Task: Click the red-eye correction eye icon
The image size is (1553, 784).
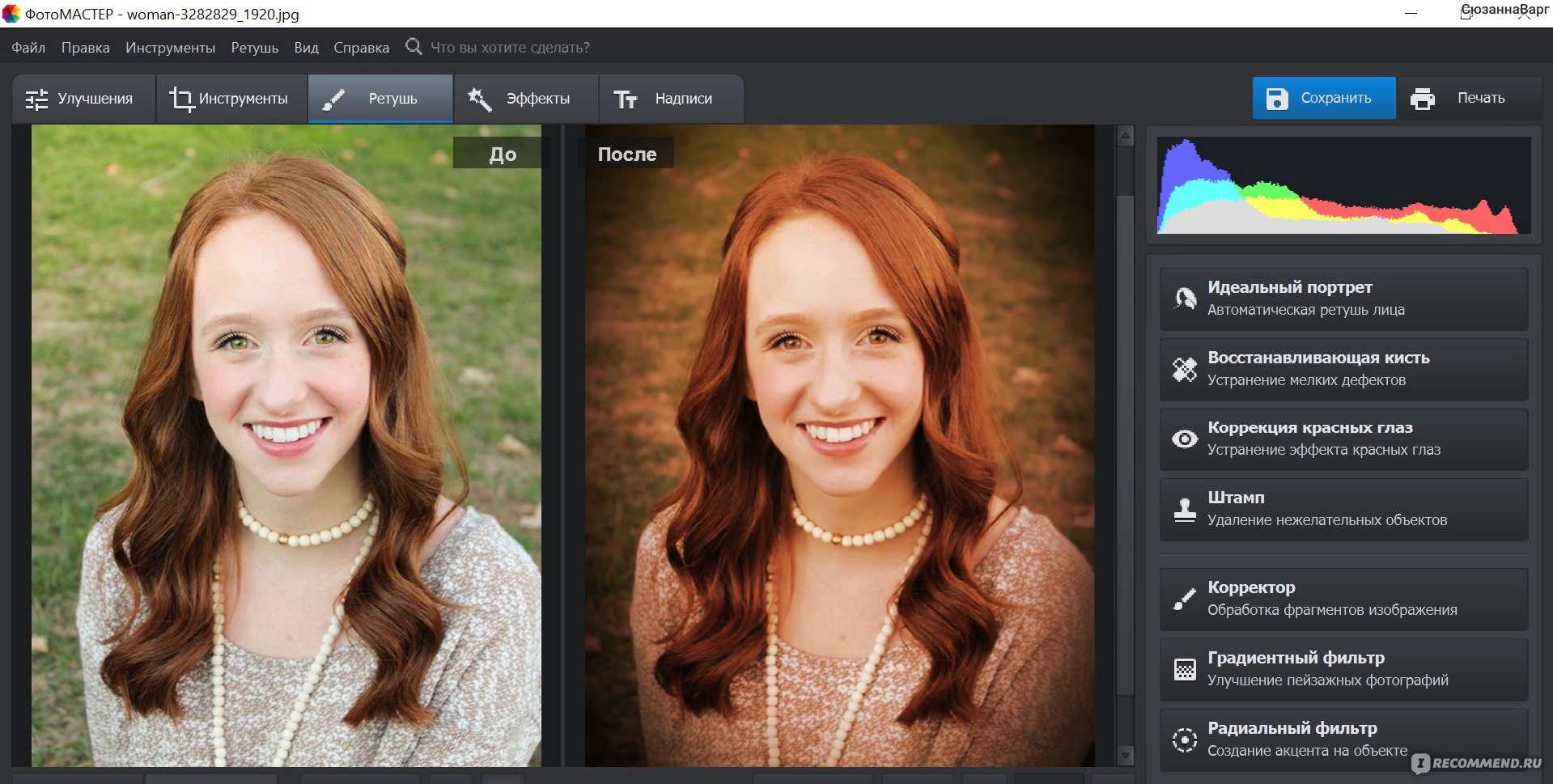Action: click(1185, 439)
